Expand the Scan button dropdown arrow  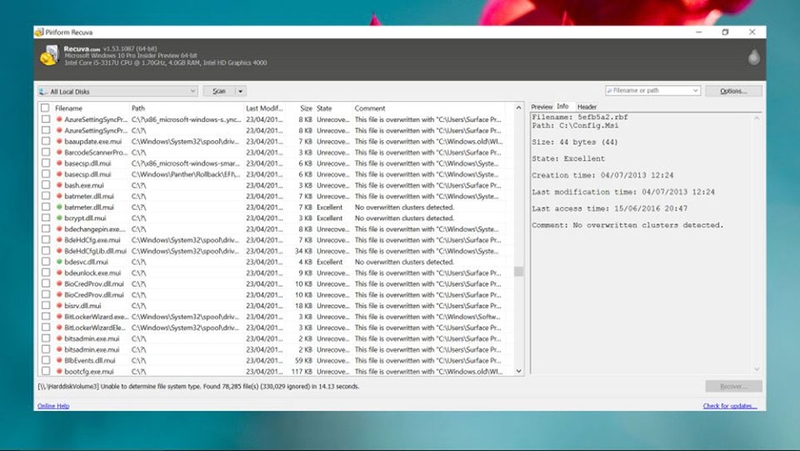[240, 91]
